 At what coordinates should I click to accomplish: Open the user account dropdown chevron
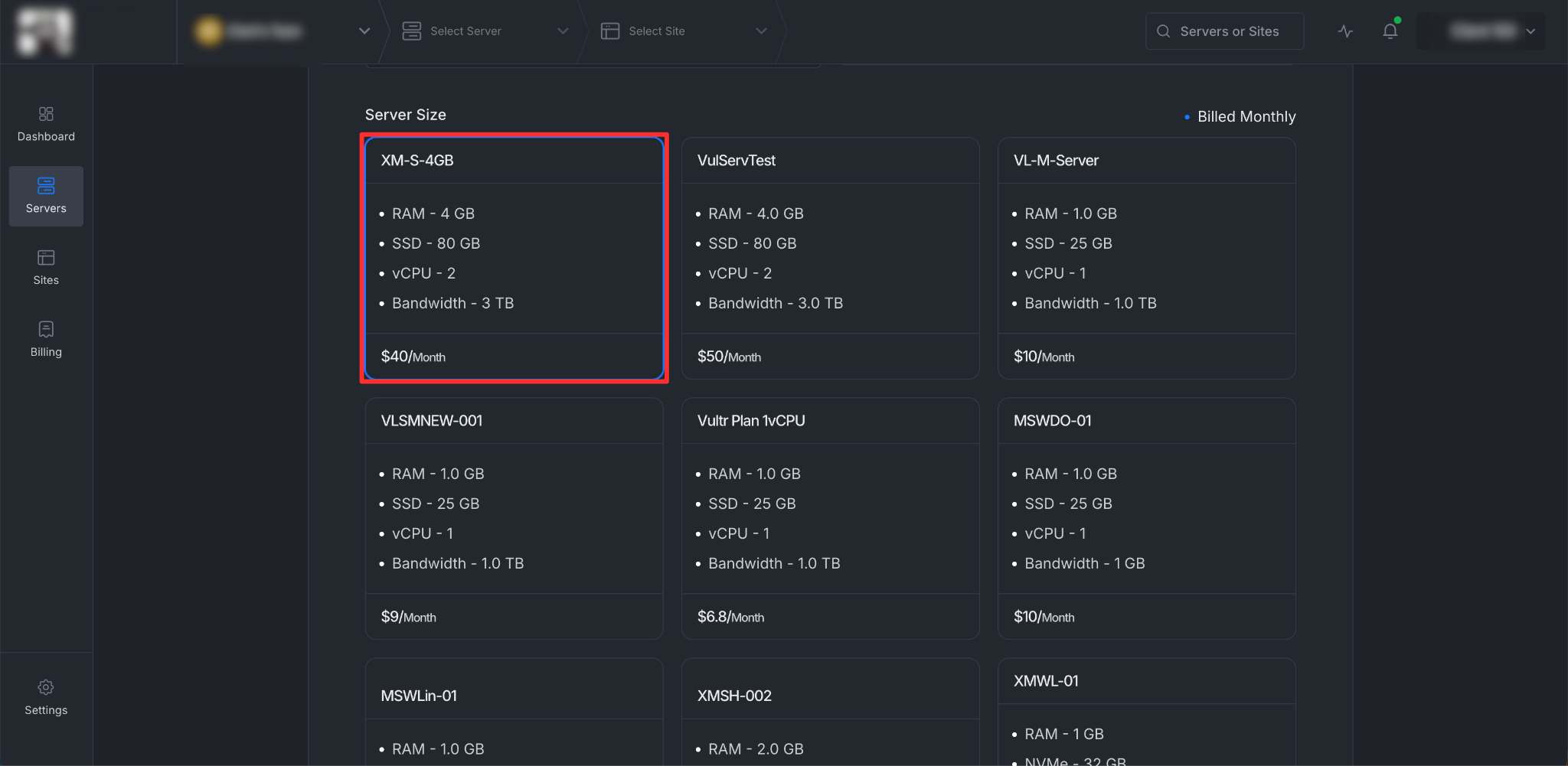1530,31
